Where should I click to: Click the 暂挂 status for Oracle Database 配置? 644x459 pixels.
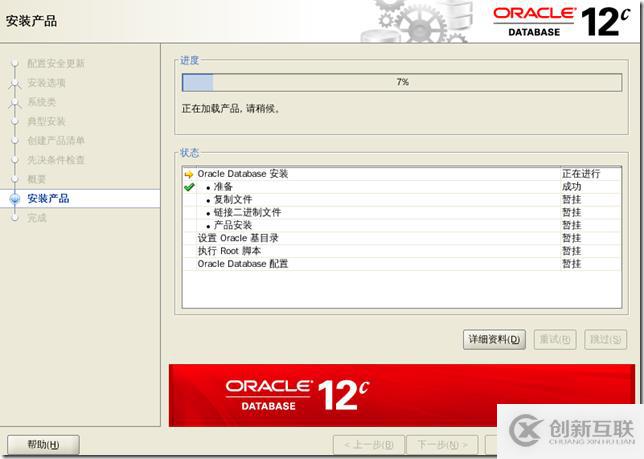571,264
